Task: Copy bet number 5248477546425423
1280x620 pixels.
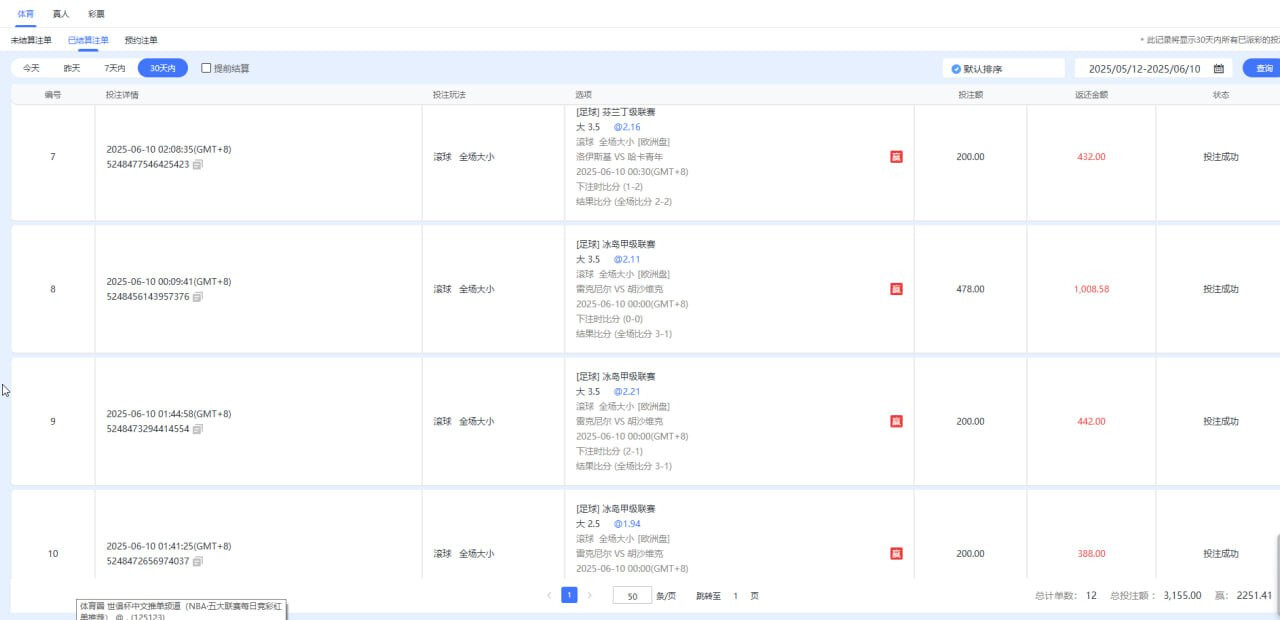Action: click(197, 164)
